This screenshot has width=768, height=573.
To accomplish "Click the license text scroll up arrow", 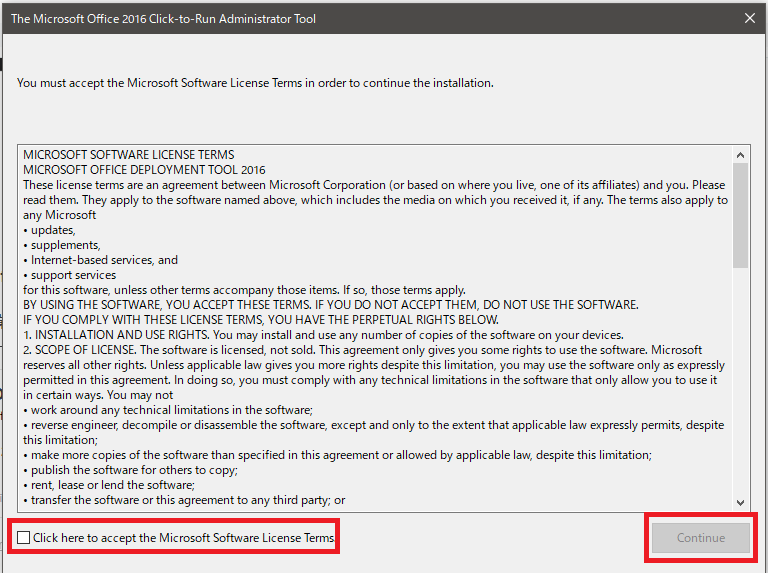I will click(741, 155).
